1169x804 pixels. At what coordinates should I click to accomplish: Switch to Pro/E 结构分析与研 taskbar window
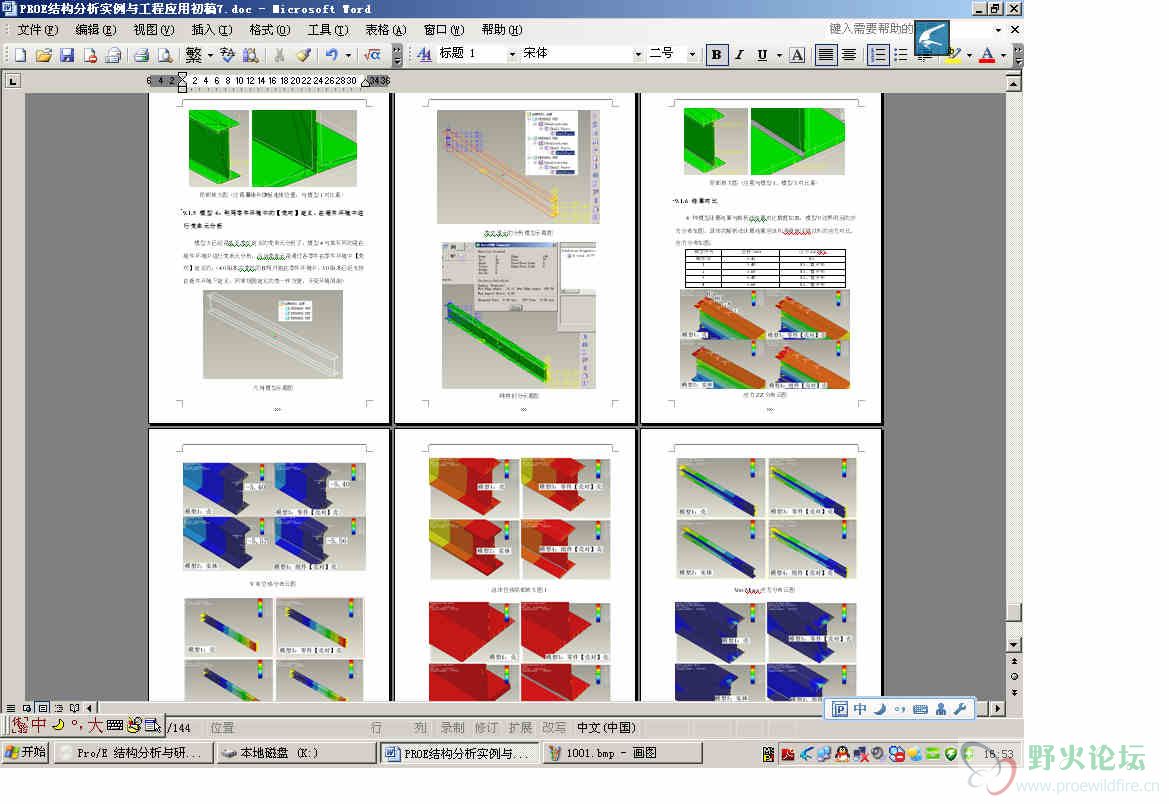(133, 753)
